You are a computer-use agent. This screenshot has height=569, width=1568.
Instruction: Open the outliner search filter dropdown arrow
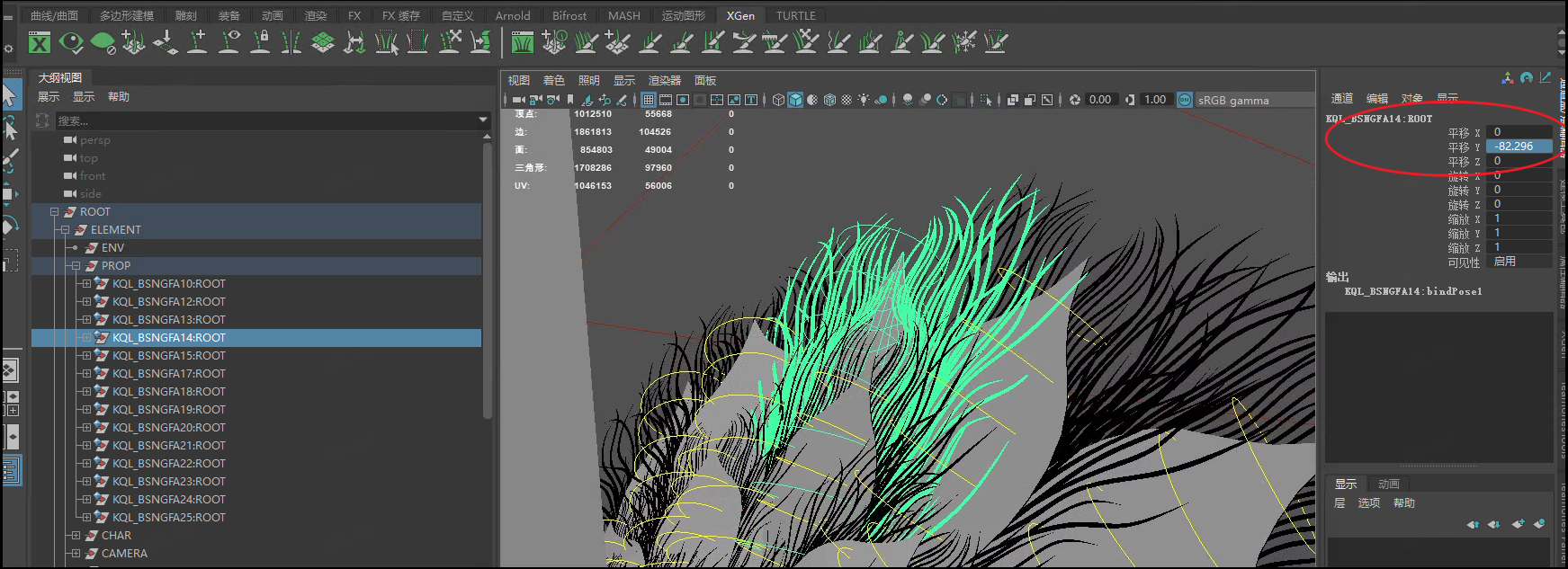[x=483, y=120]
